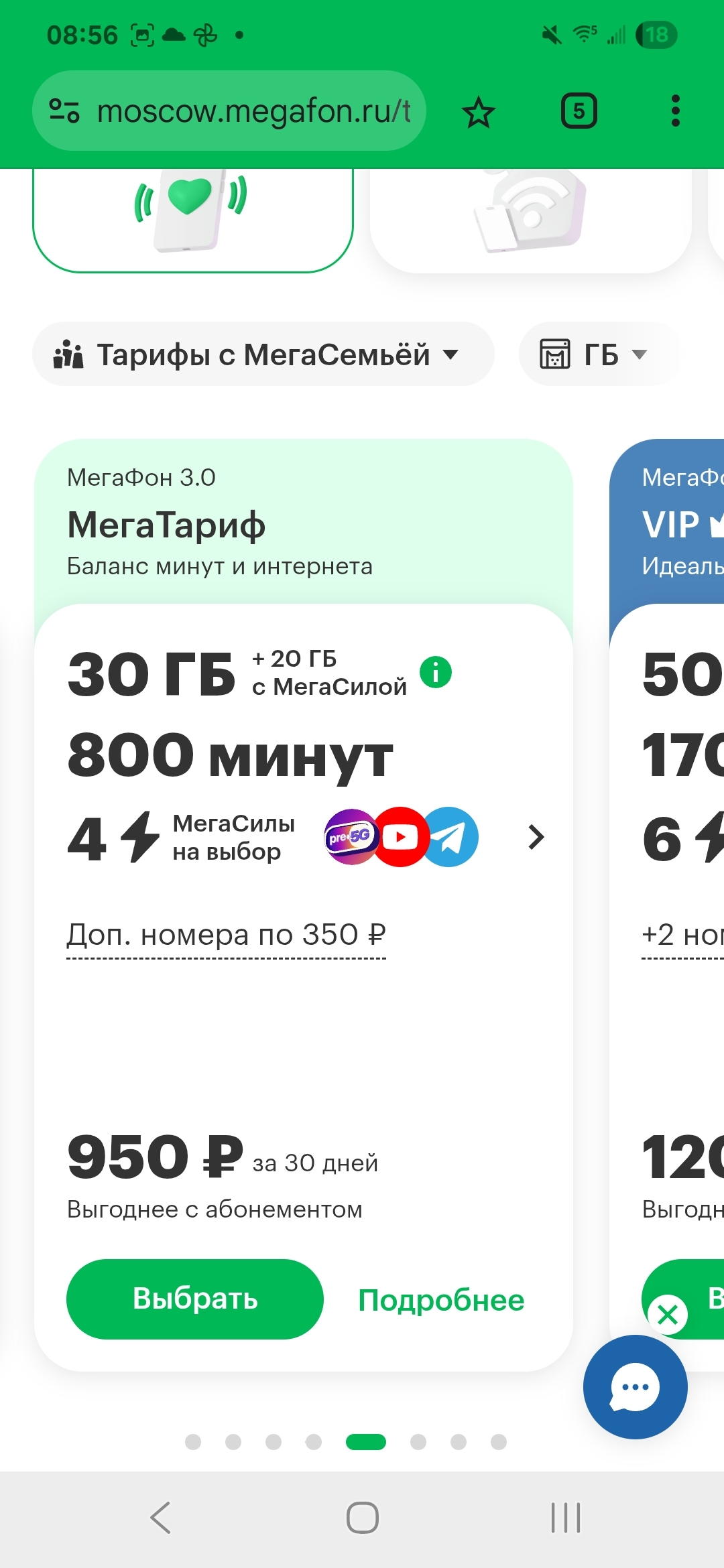Expand the Тарифы с МегаСемьёй dropdown

pos(263,354)
